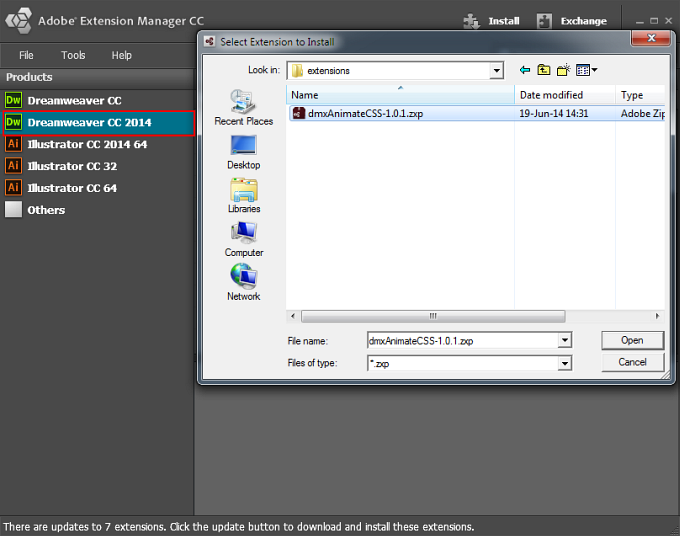Screen dimensions: 680x536
Task: Open the Tools menu
Action: (73, 55)
